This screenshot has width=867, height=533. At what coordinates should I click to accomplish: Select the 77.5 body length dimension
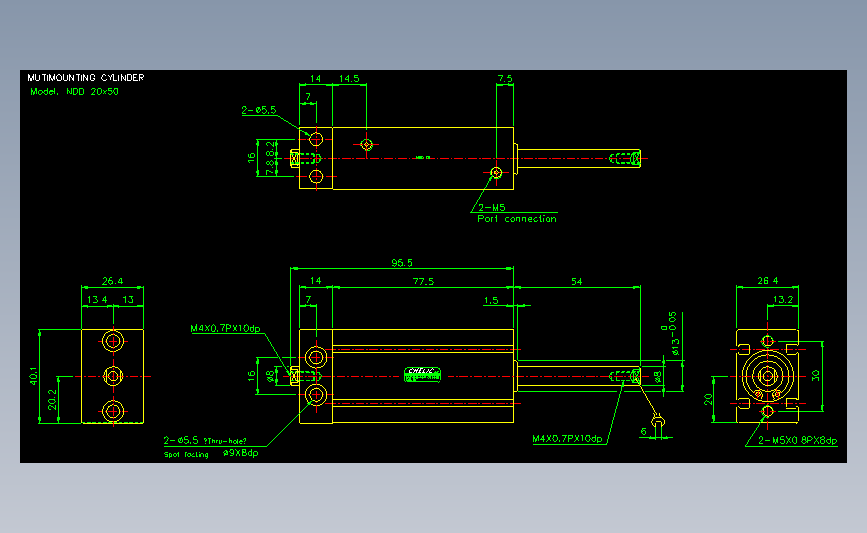coord(423,281)
